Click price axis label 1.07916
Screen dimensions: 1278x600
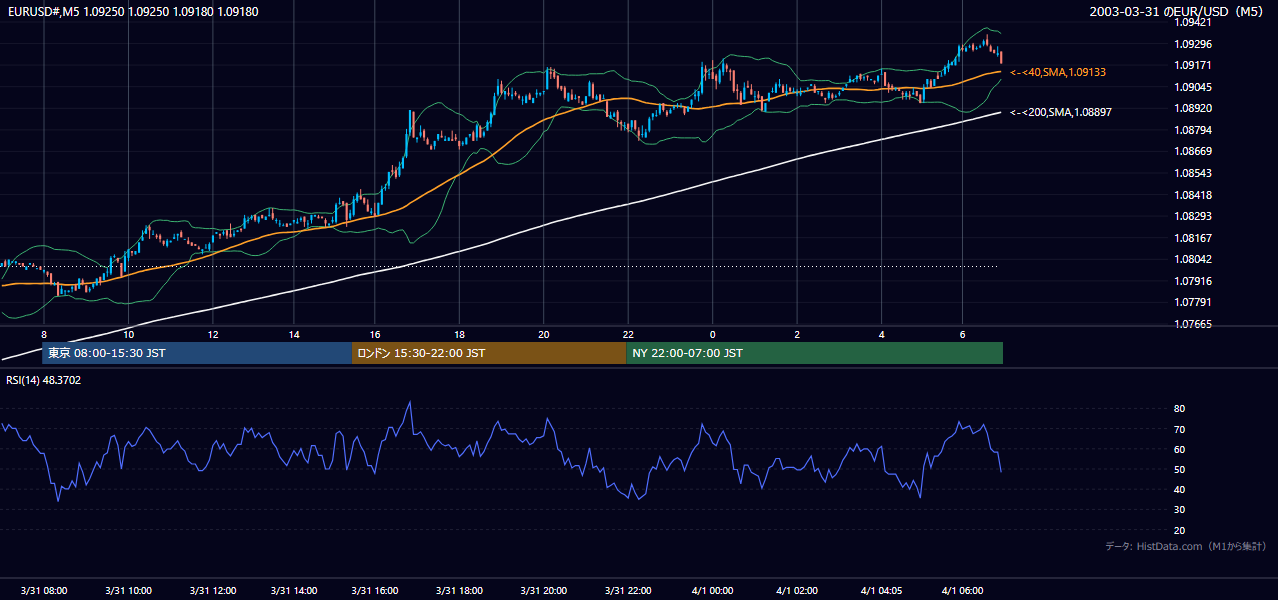tap(1193, 281)
